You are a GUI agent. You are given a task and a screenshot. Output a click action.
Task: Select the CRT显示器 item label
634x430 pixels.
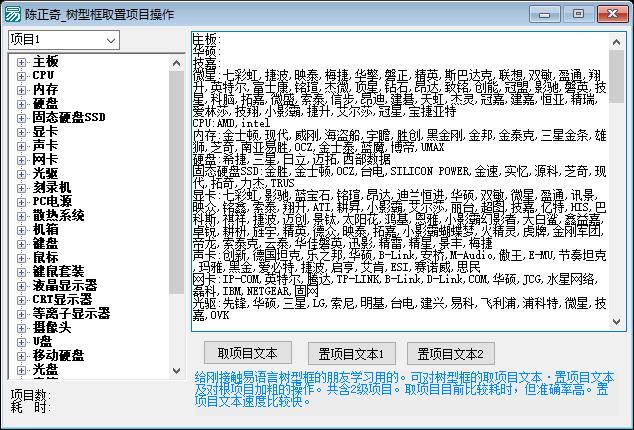tap(63, 300)
